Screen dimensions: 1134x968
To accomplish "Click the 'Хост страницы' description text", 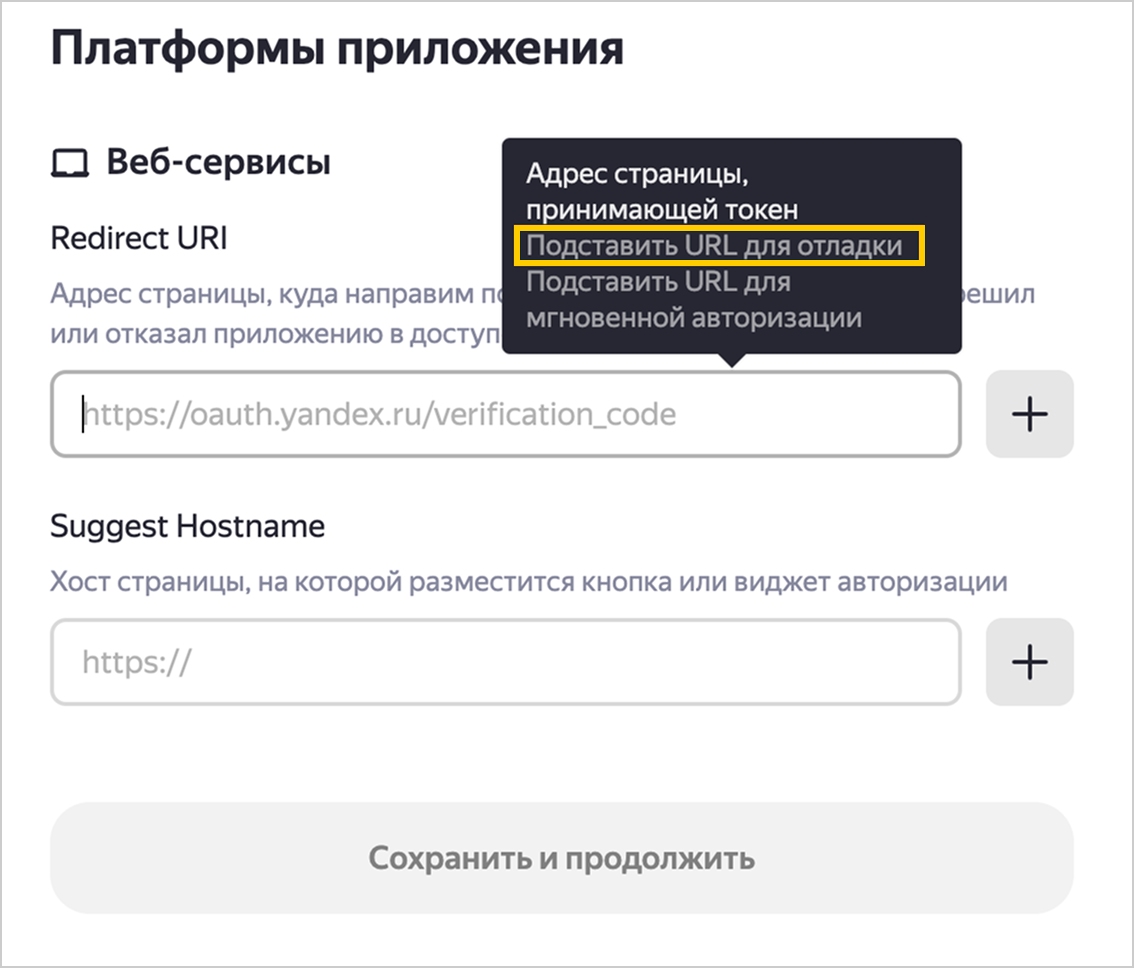I will click(x=529, y=582).
